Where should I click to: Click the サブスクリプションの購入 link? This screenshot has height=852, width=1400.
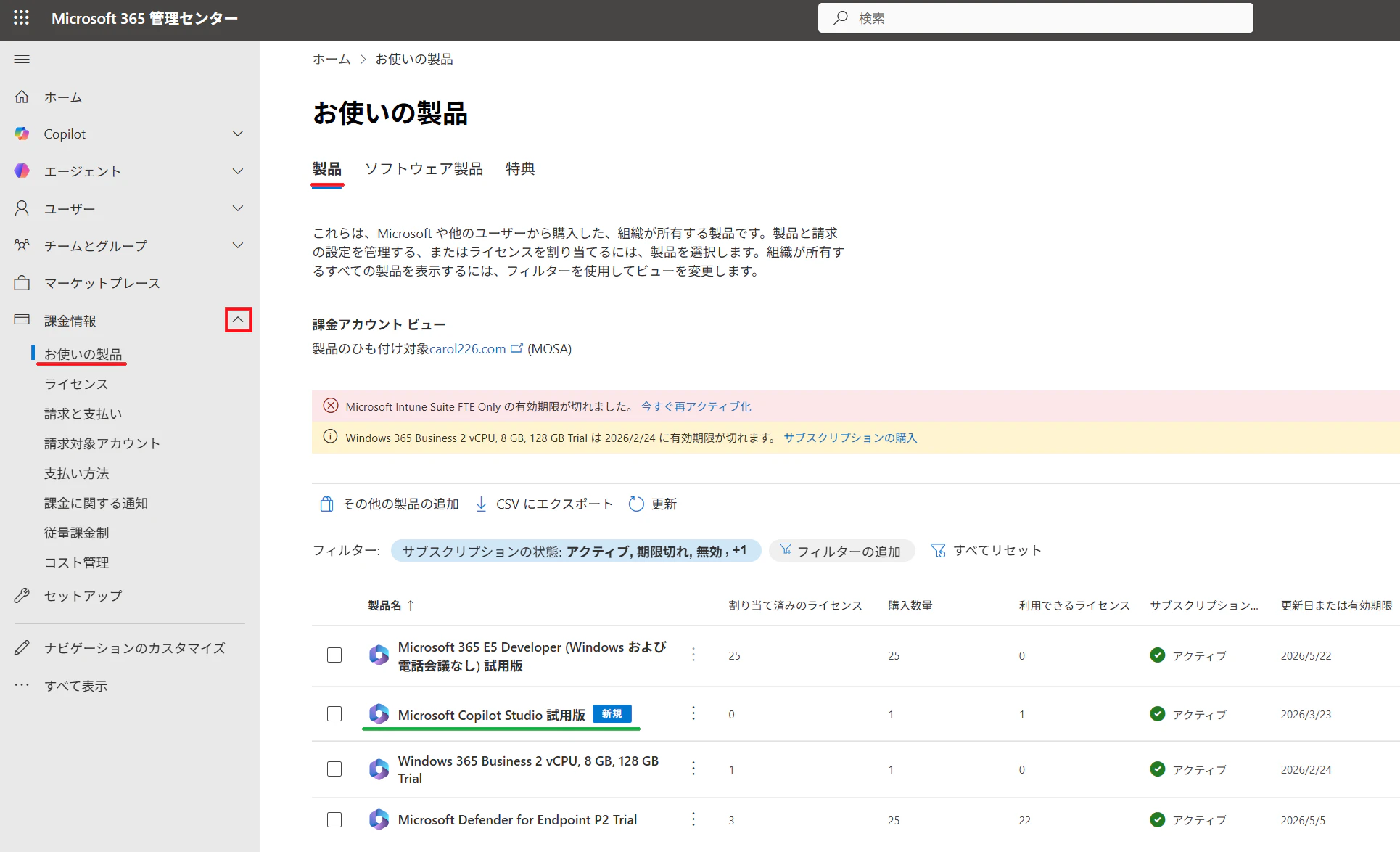coord(850,438)
